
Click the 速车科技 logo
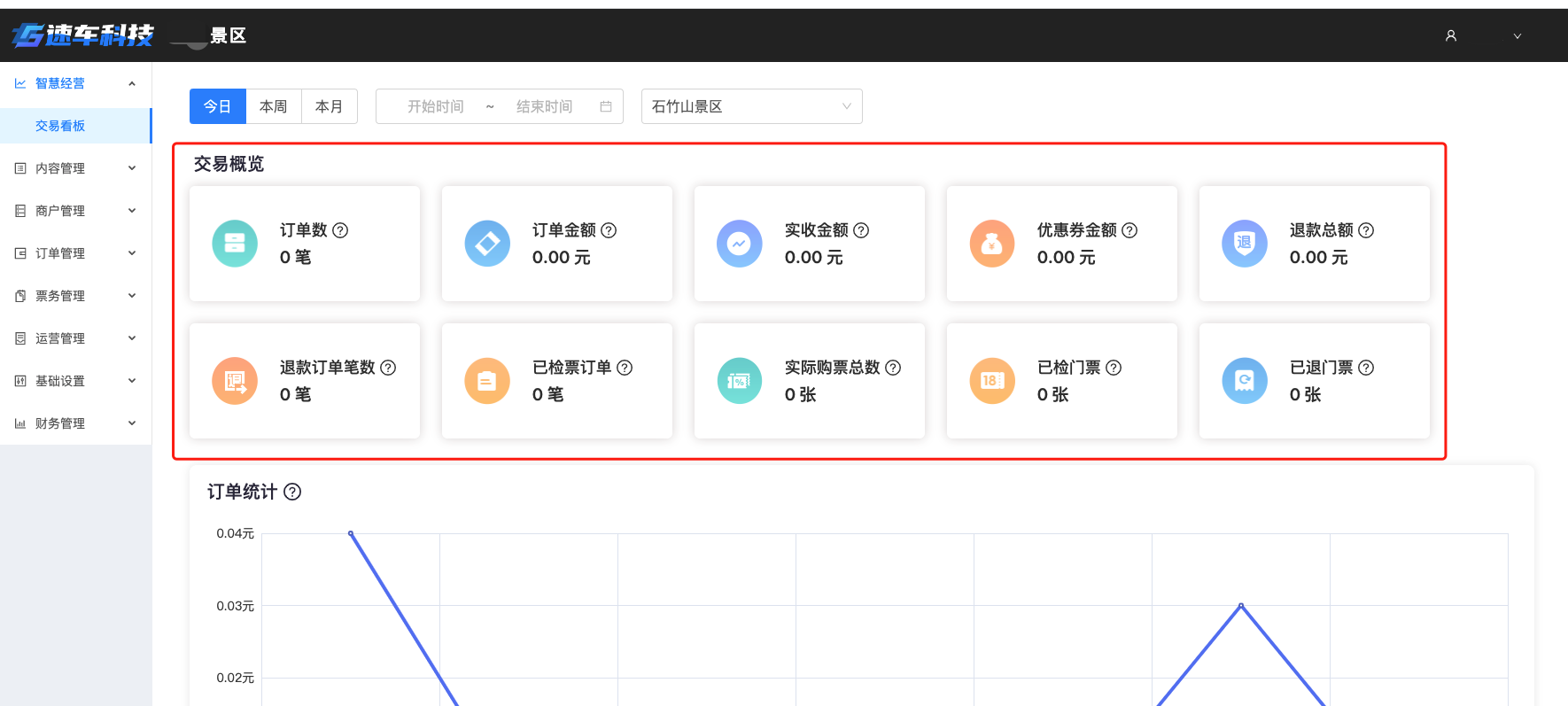coord(82,35)
